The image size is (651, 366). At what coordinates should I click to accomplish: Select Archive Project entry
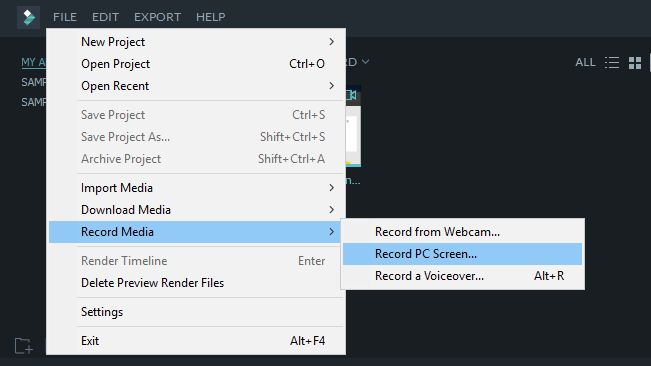tap(196, 159)
